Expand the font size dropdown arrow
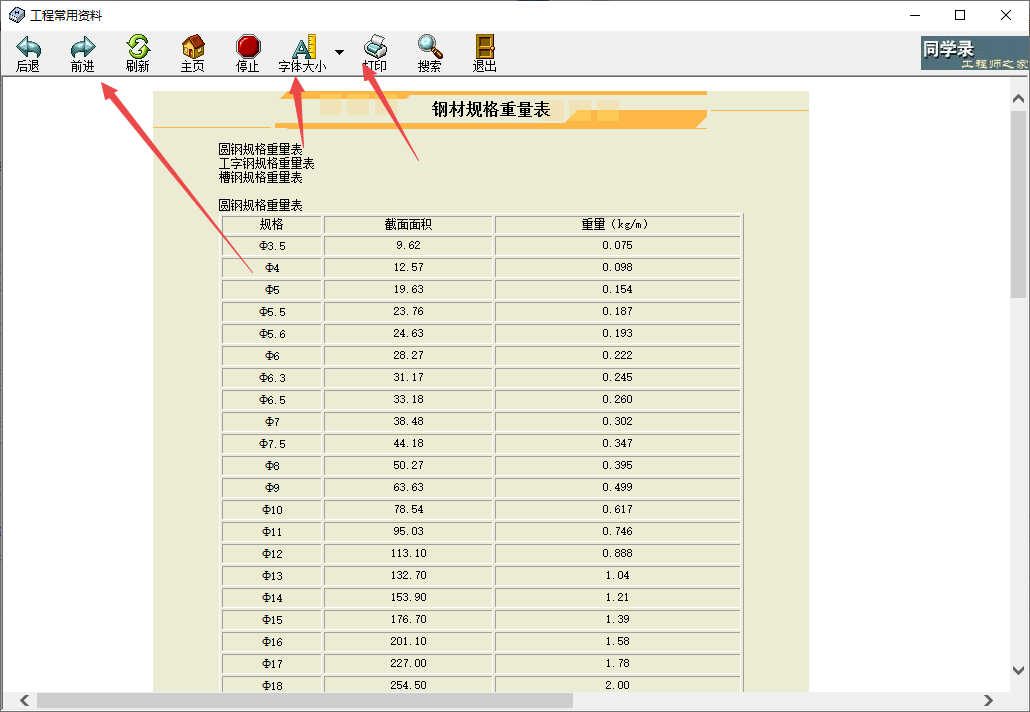The width and height of the screenshot is (1030, 712). click(x=339, y=52)
